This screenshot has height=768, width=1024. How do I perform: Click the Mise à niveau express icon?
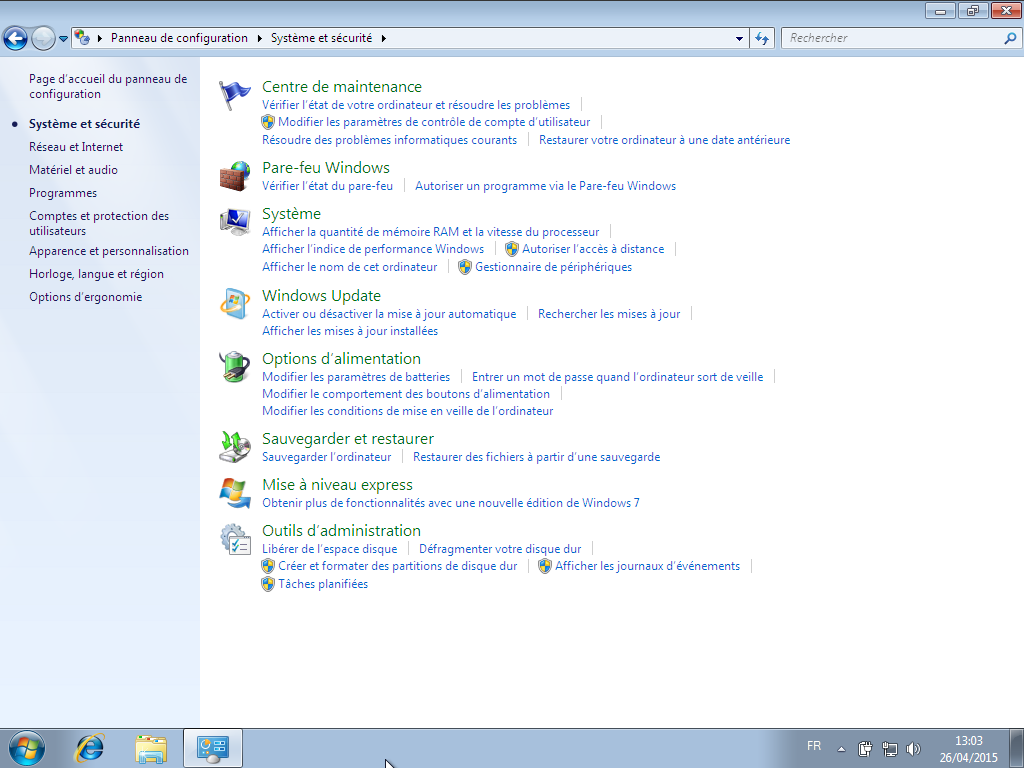click(234, 493)
